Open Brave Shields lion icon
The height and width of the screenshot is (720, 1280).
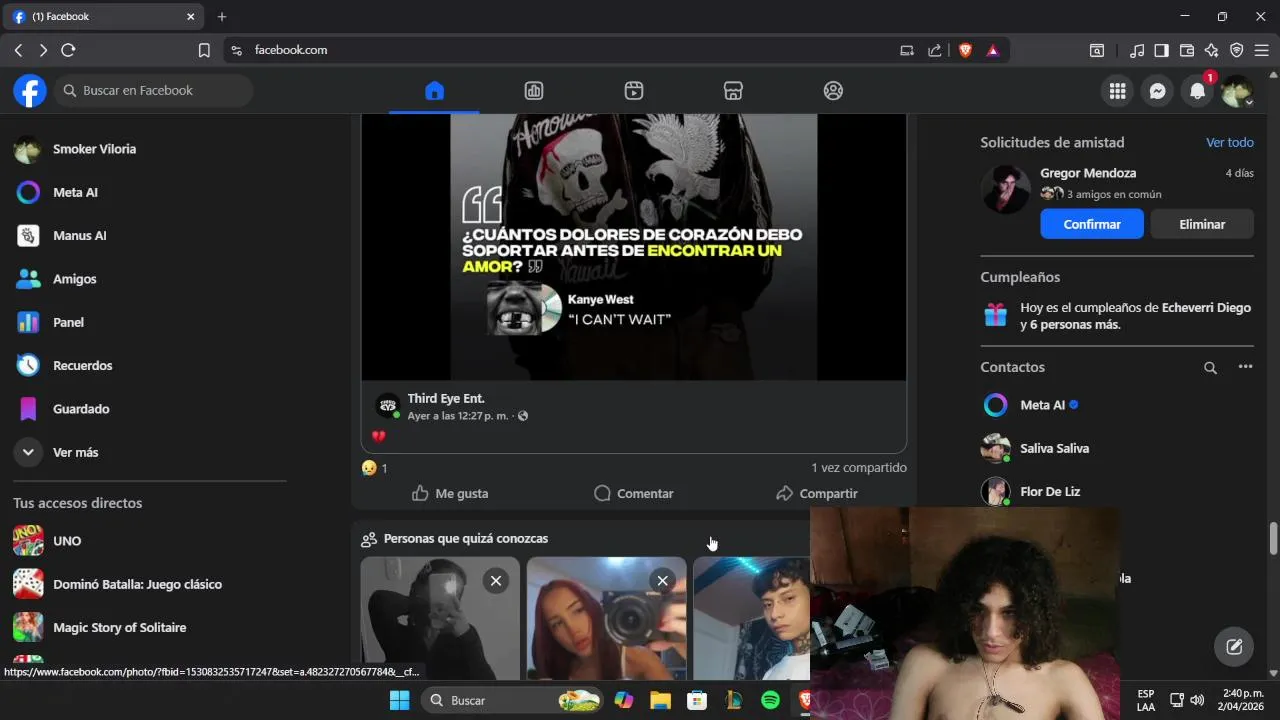[965, 50]
